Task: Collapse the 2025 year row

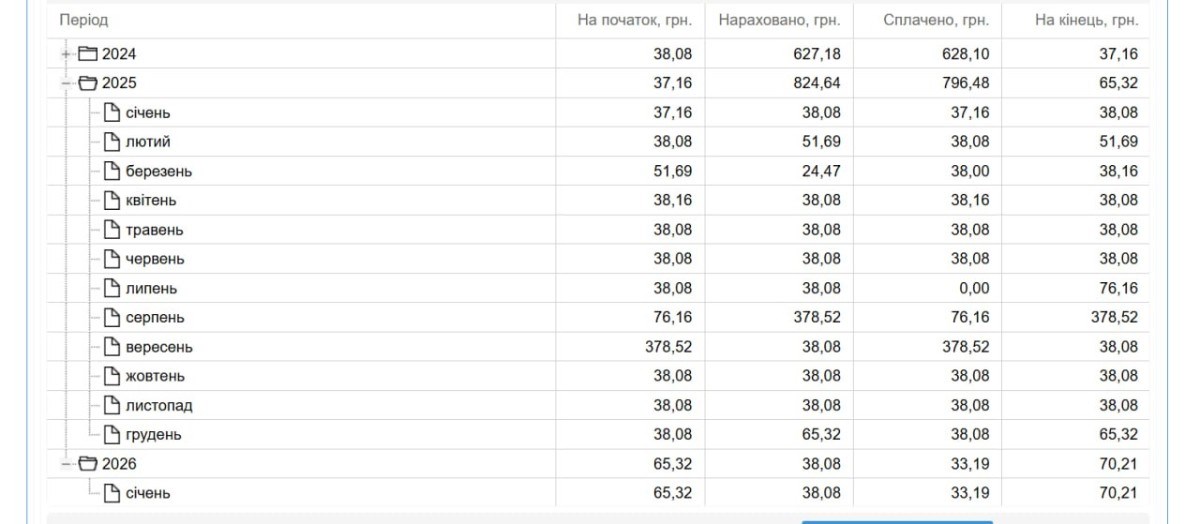Action: (x=66, y=83)
